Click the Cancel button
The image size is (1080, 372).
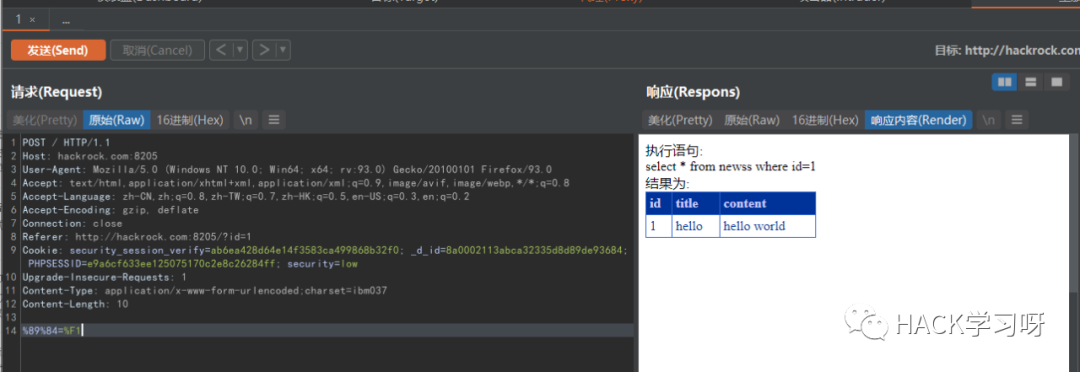[157, 50]
